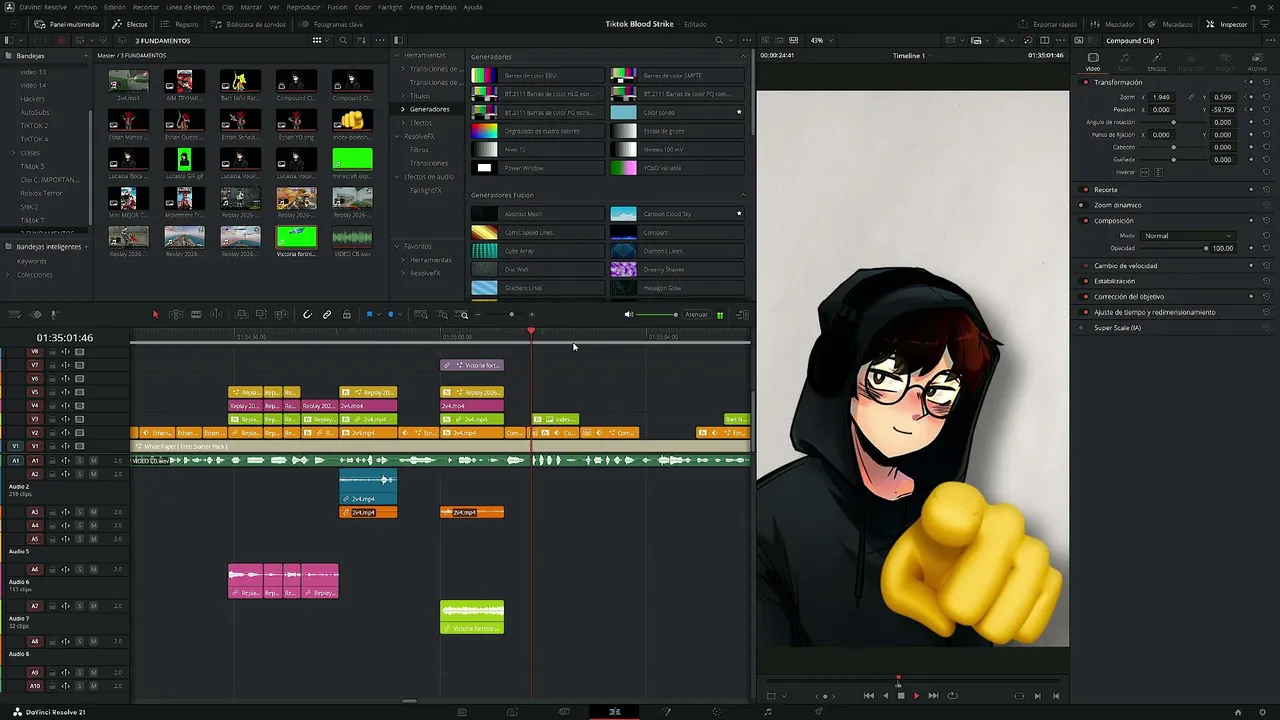Reset Transformación parameters
The image size is (1280, 720).
click(1266, 82)
